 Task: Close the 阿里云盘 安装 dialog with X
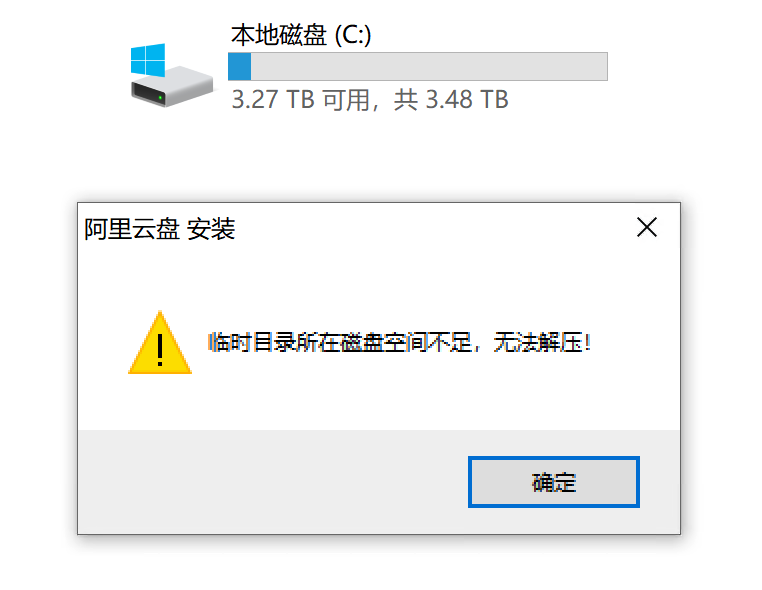pyautogui.click(x=647, y=227)
